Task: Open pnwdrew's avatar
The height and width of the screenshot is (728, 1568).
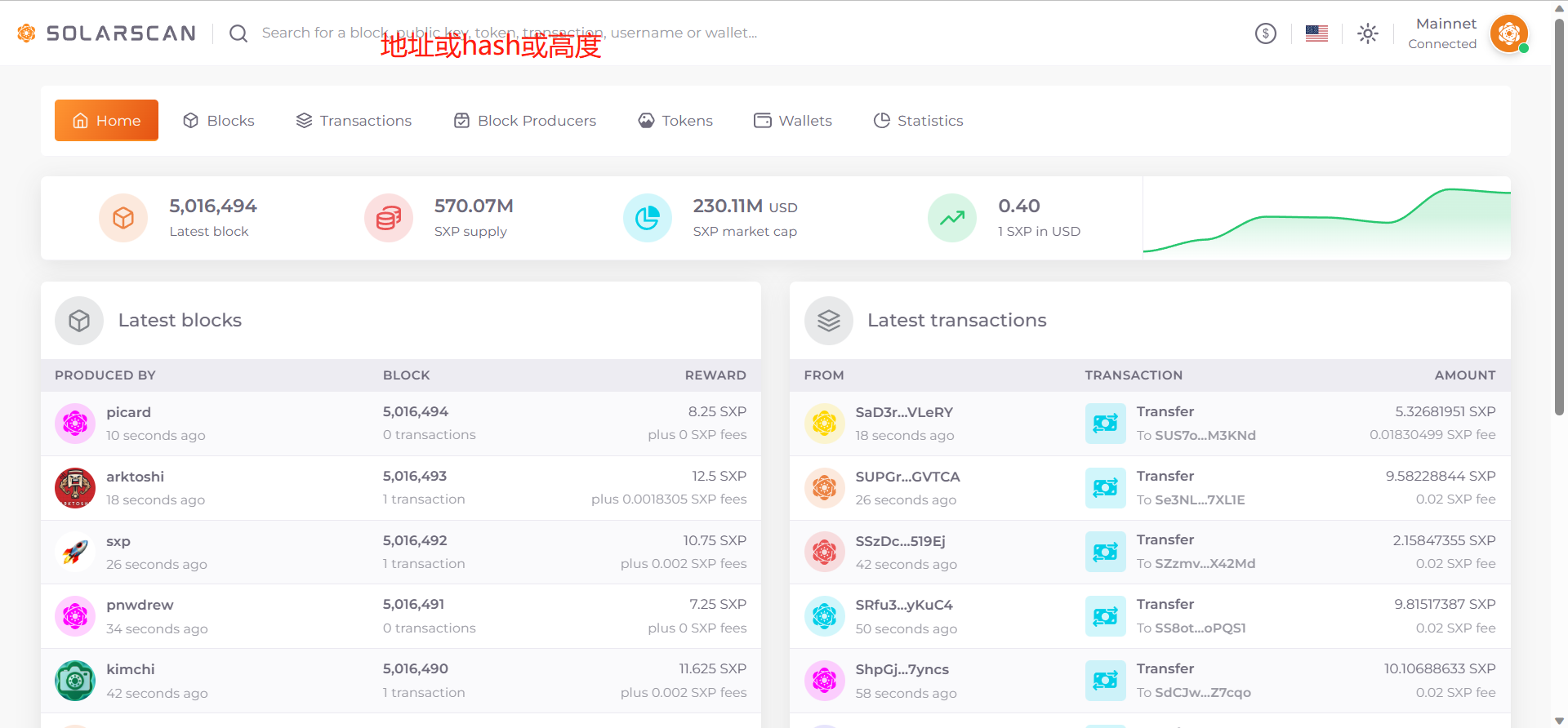Action: [x=75, y=616]
